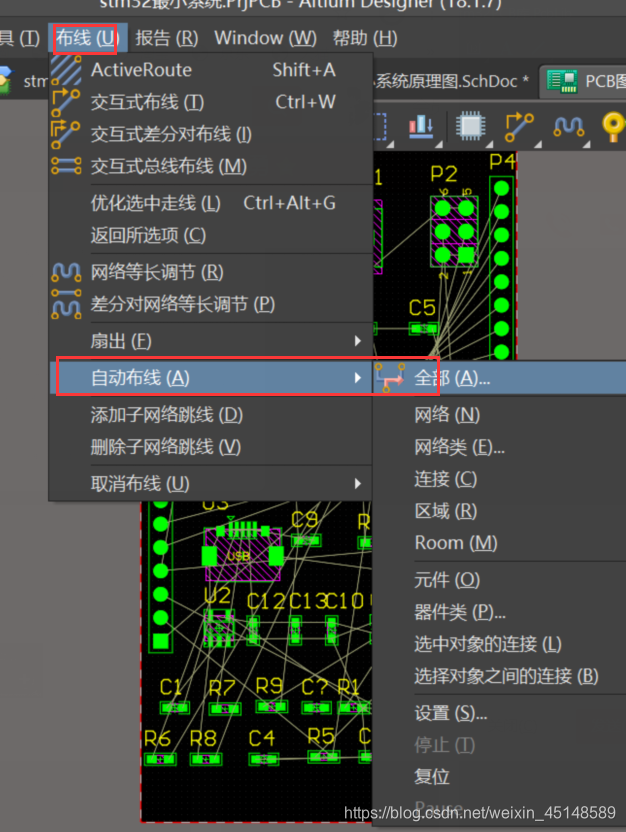Click align objects toolbar icon
This screenshot has width=626, height=832.
tap(422, 126)
